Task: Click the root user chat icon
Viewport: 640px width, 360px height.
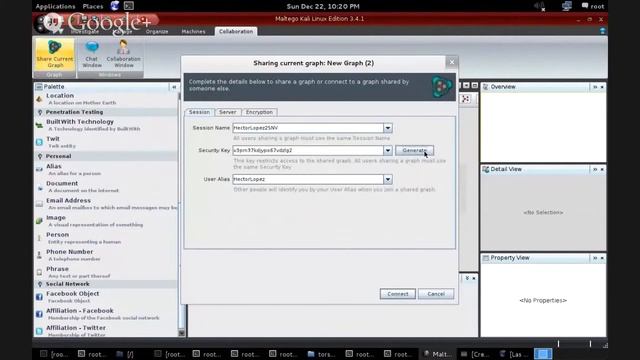Action: (x=585, y=6)
